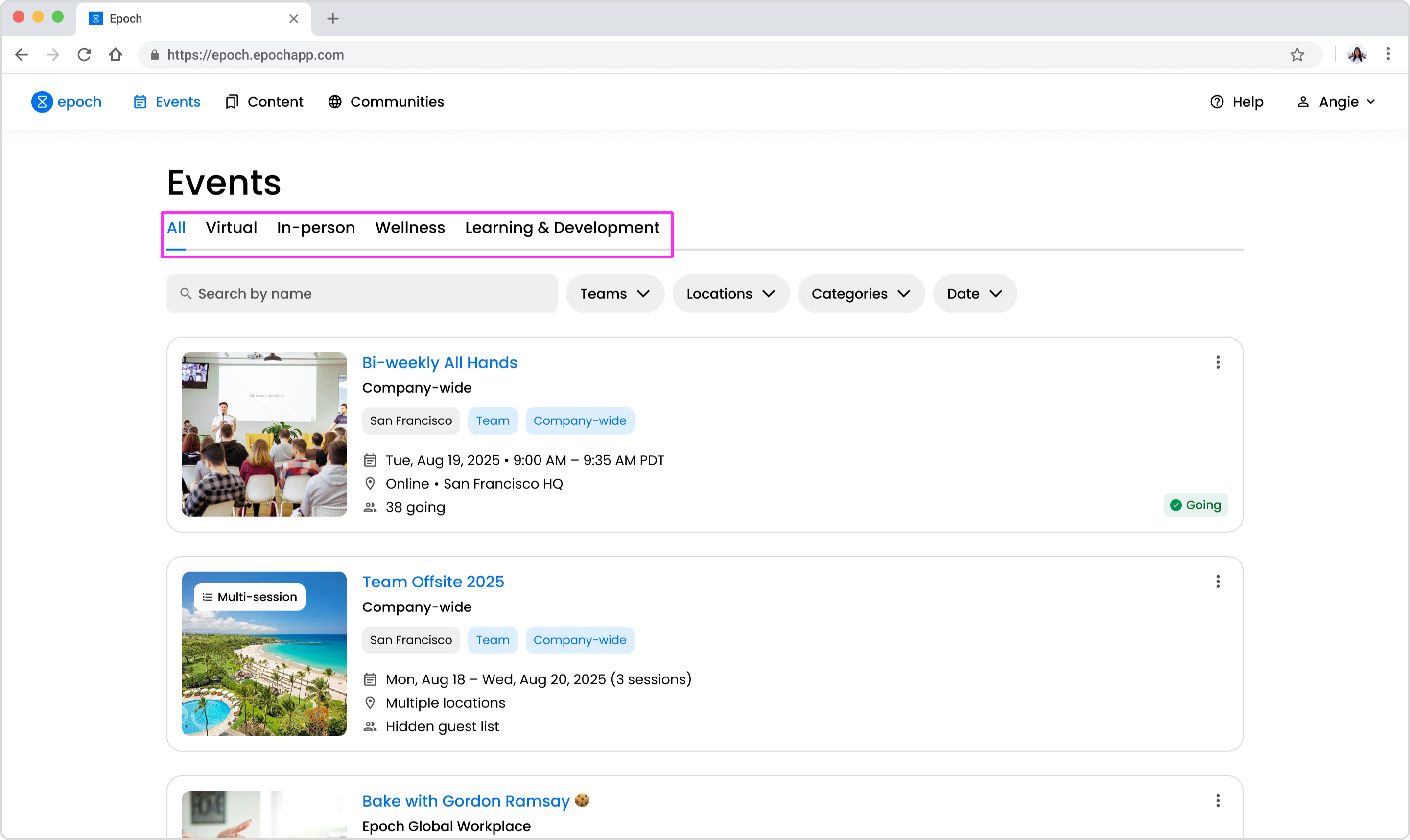This screenshot has width=1410, height=840.
Task: Open a new browser tab
Action: [333, 19]
